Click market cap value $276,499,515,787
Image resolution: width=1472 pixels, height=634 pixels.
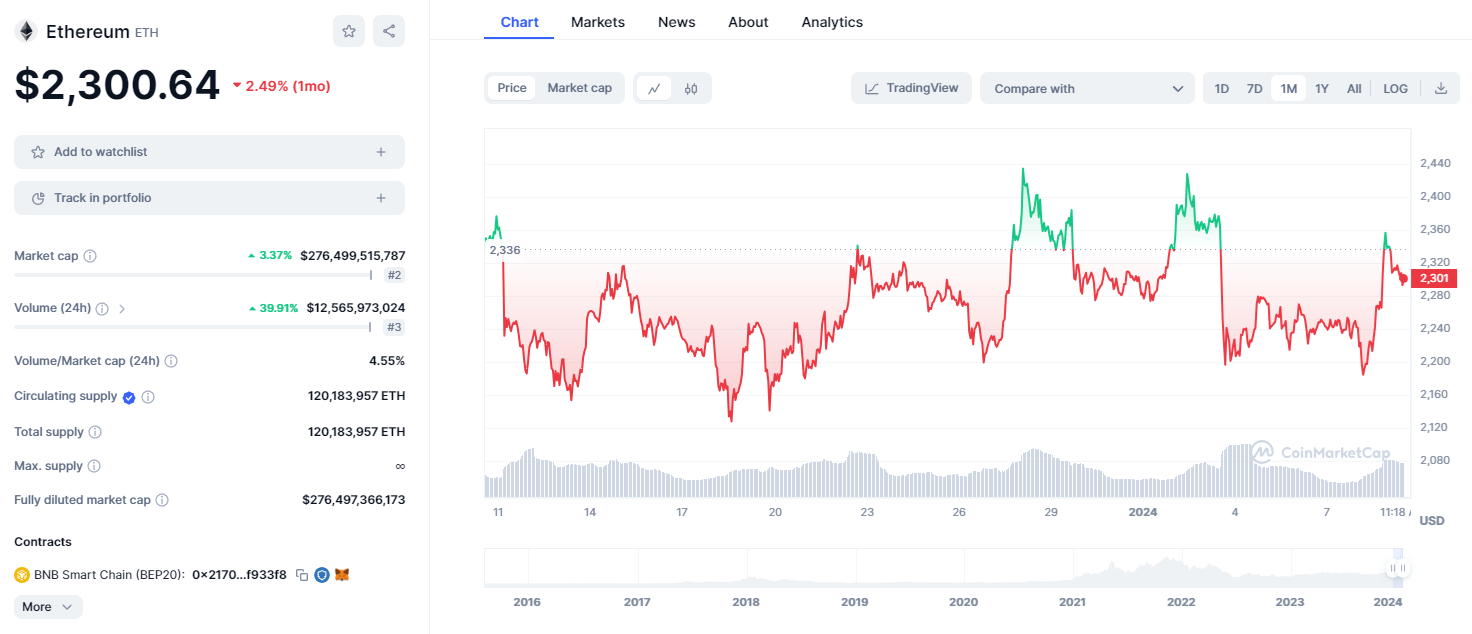[353, 256]
